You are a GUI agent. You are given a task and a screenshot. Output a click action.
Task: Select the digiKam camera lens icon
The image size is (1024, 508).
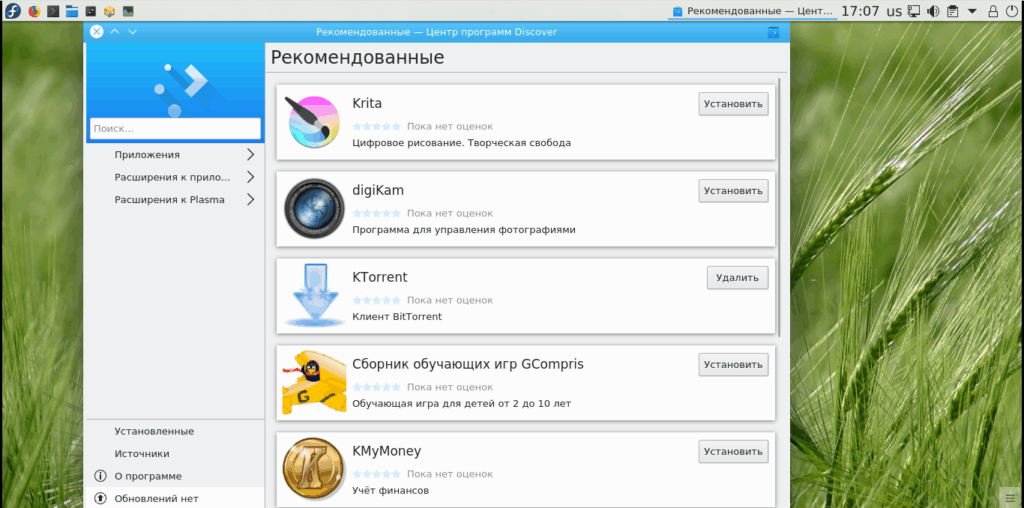(x=314, y=208)
